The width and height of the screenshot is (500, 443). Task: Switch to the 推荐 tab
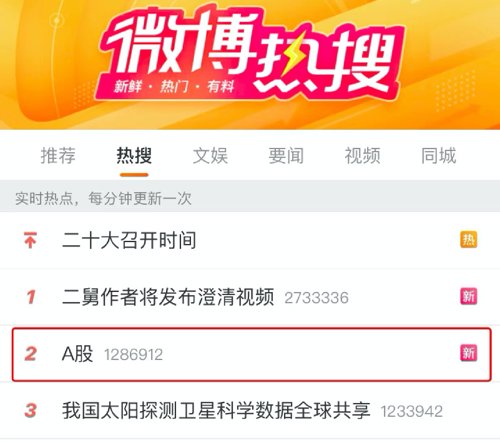tap(58, 155)
